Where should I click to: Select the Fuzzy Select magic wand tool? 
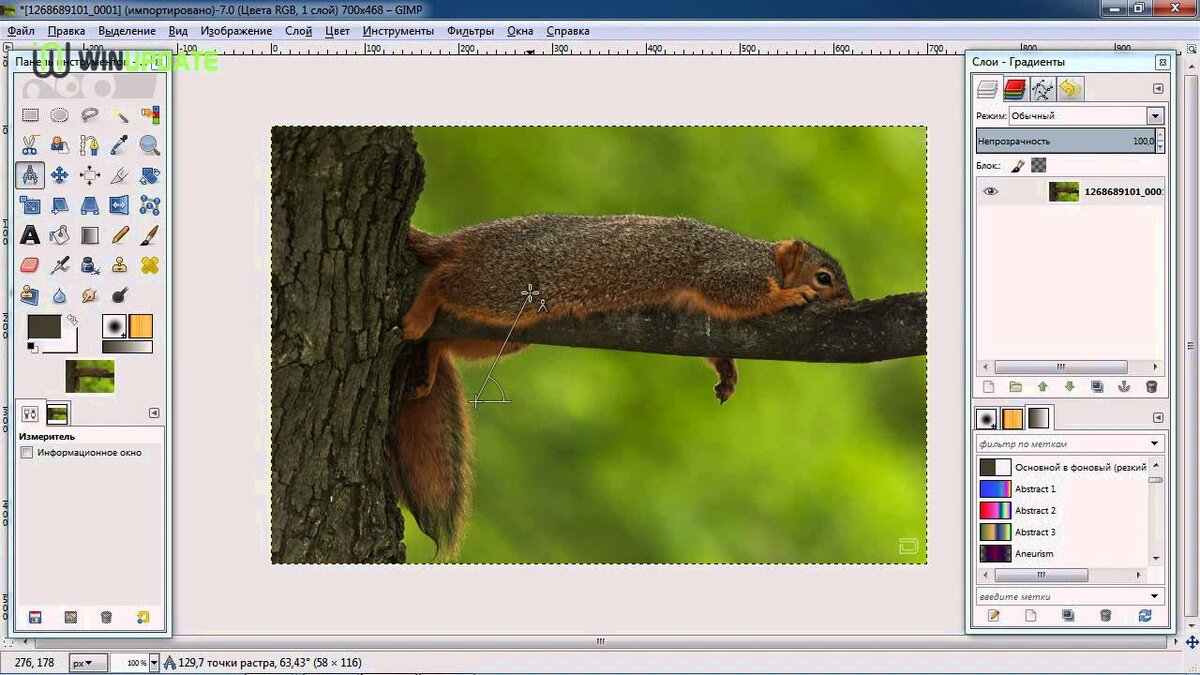tap(120, 116)
